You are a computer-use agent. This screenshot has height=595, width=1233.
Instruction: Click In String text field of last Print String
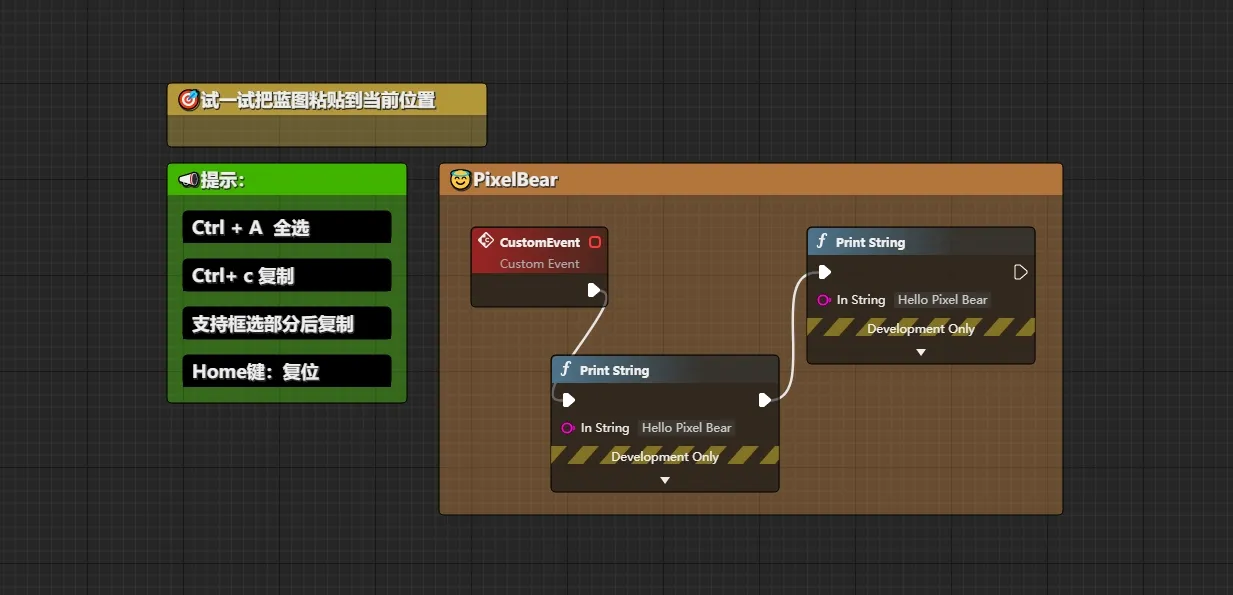click(x=942, y=300)
